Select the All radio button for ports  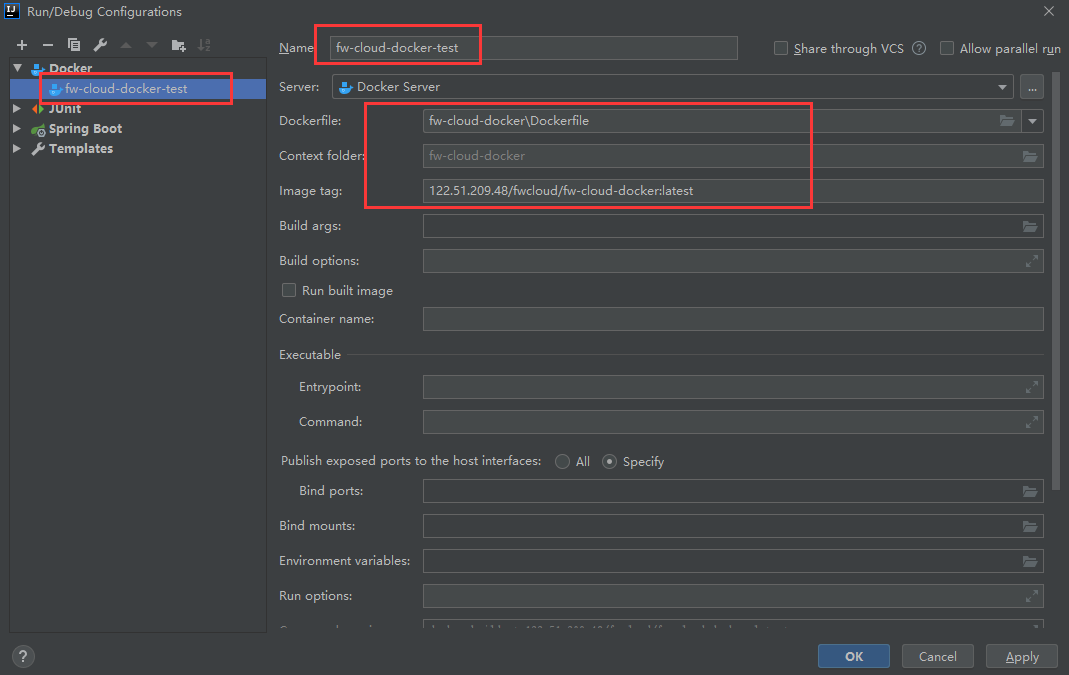coord(563,461)
